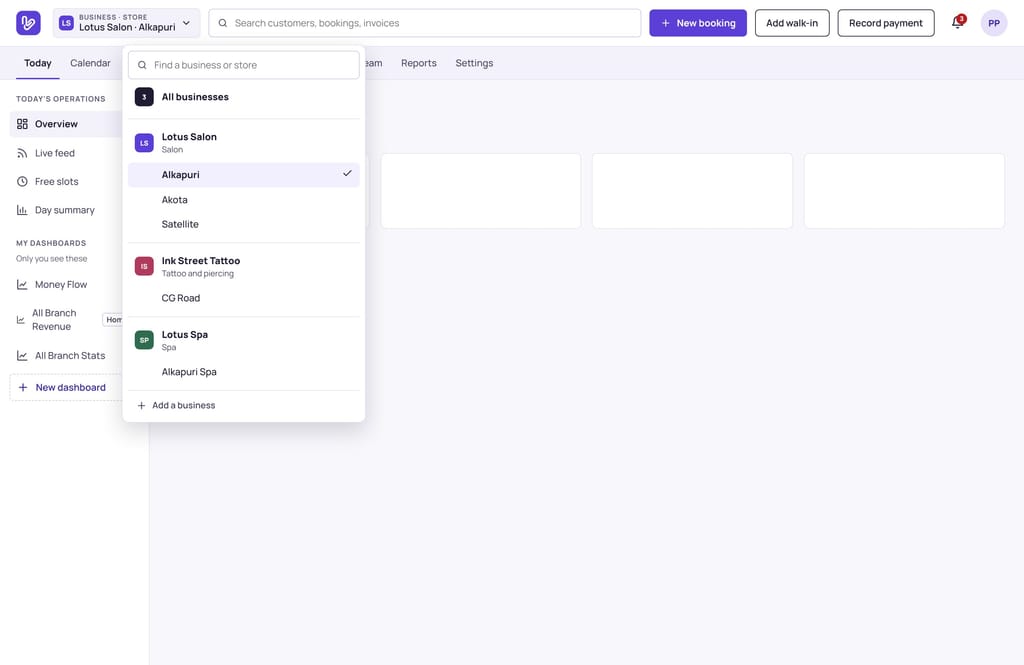This screenshot has height=665, width=1024.
Task: Click the All businesses badge icon
Action: [144, 97]
